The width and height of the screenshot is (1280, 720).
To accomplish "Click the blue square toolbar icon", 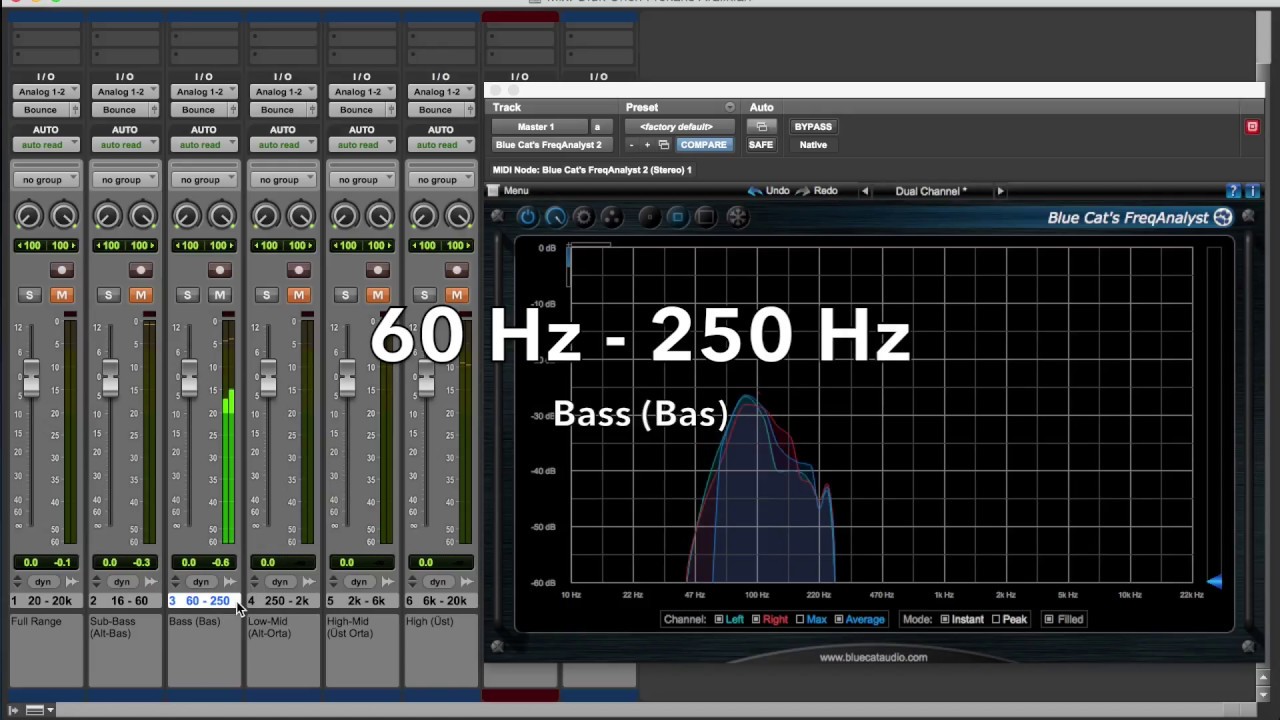I will point(677,217).
